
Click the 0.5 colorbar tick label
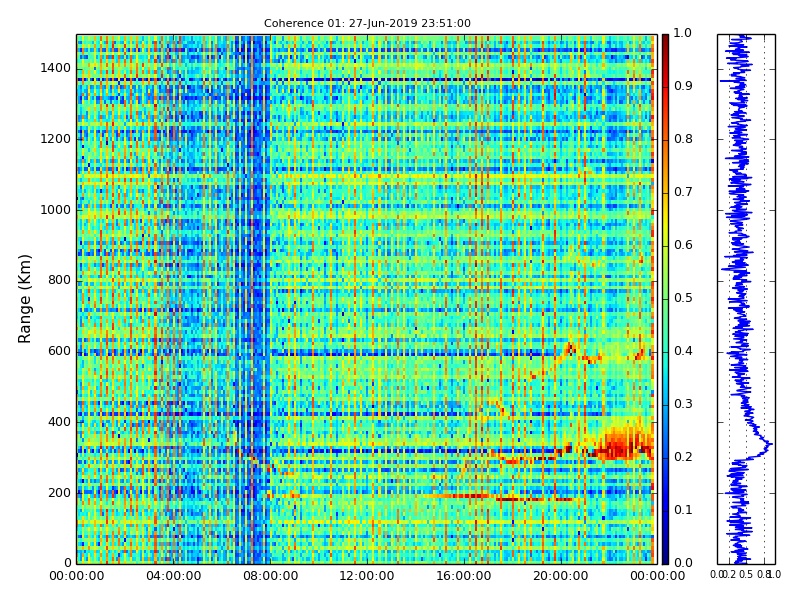[683, 298]
